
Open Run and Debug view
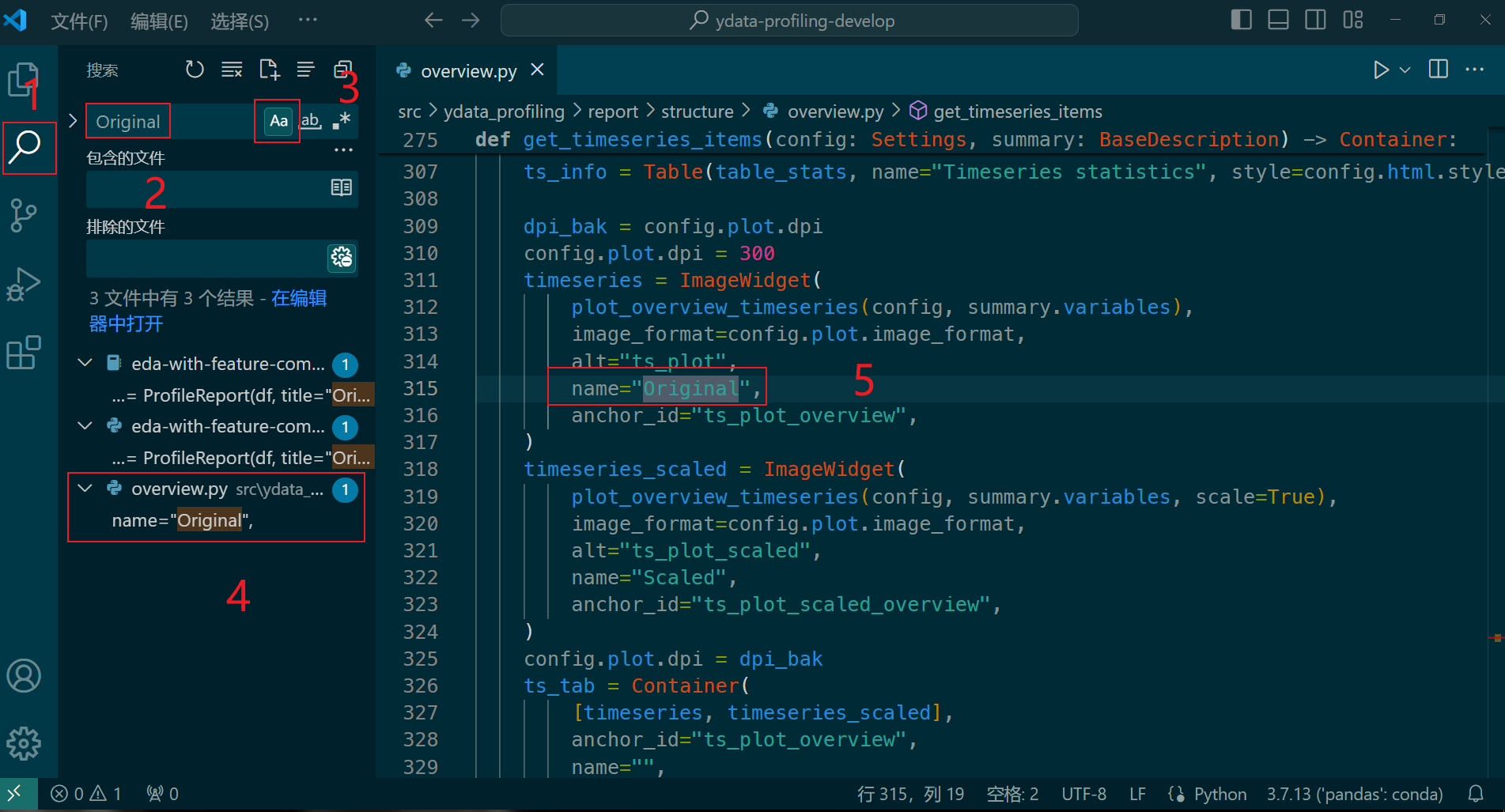[x=24, y=284]
